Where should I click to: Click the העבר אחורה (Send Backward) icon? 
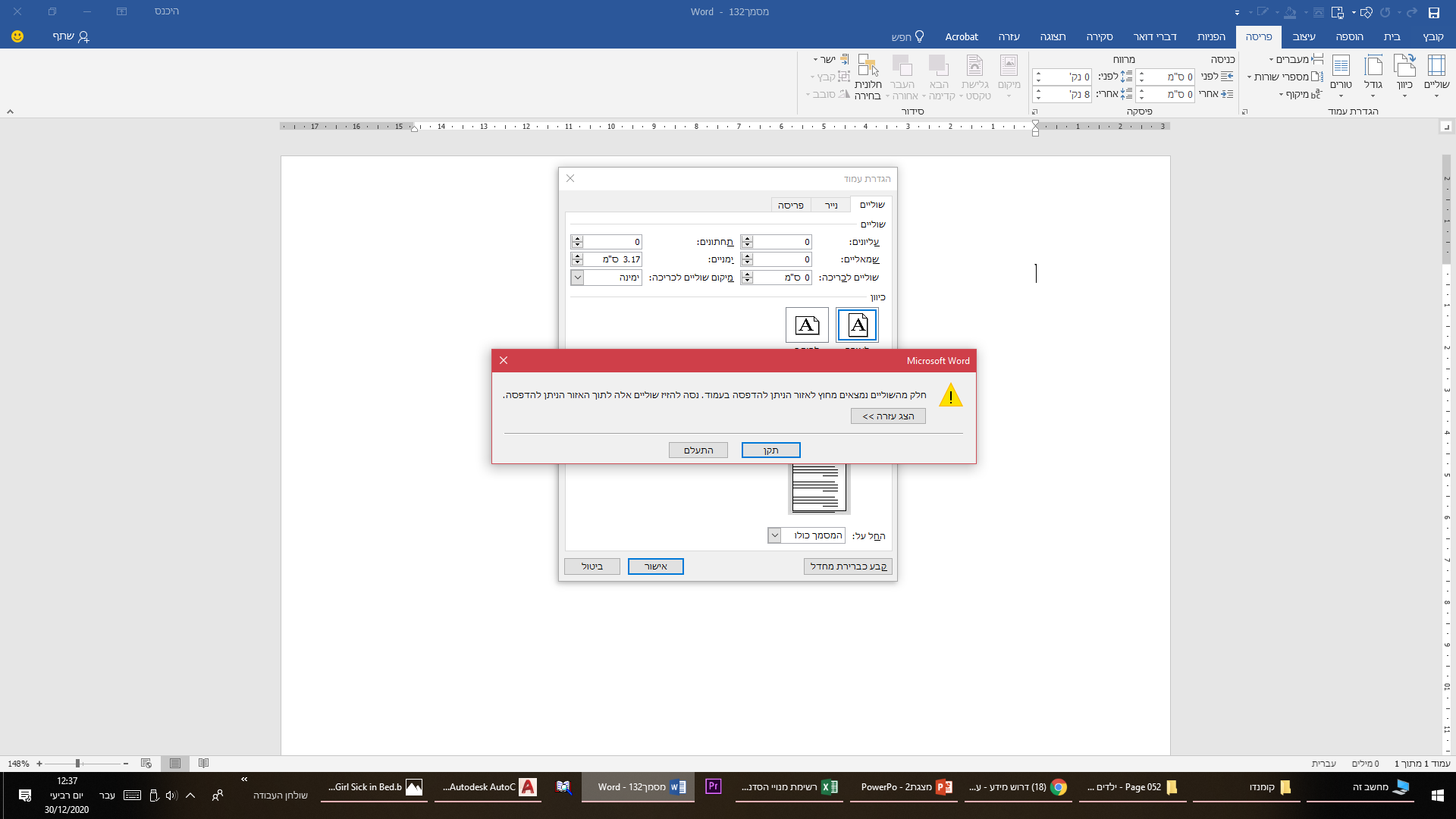pyautogui.click(x=902, y=76)
